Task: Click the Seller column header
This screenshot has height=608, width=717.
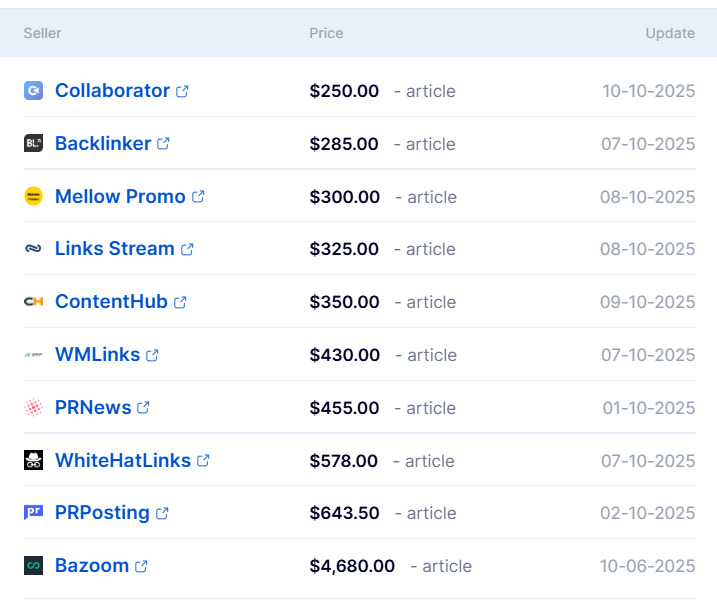Action: click(x=43, y=33)
